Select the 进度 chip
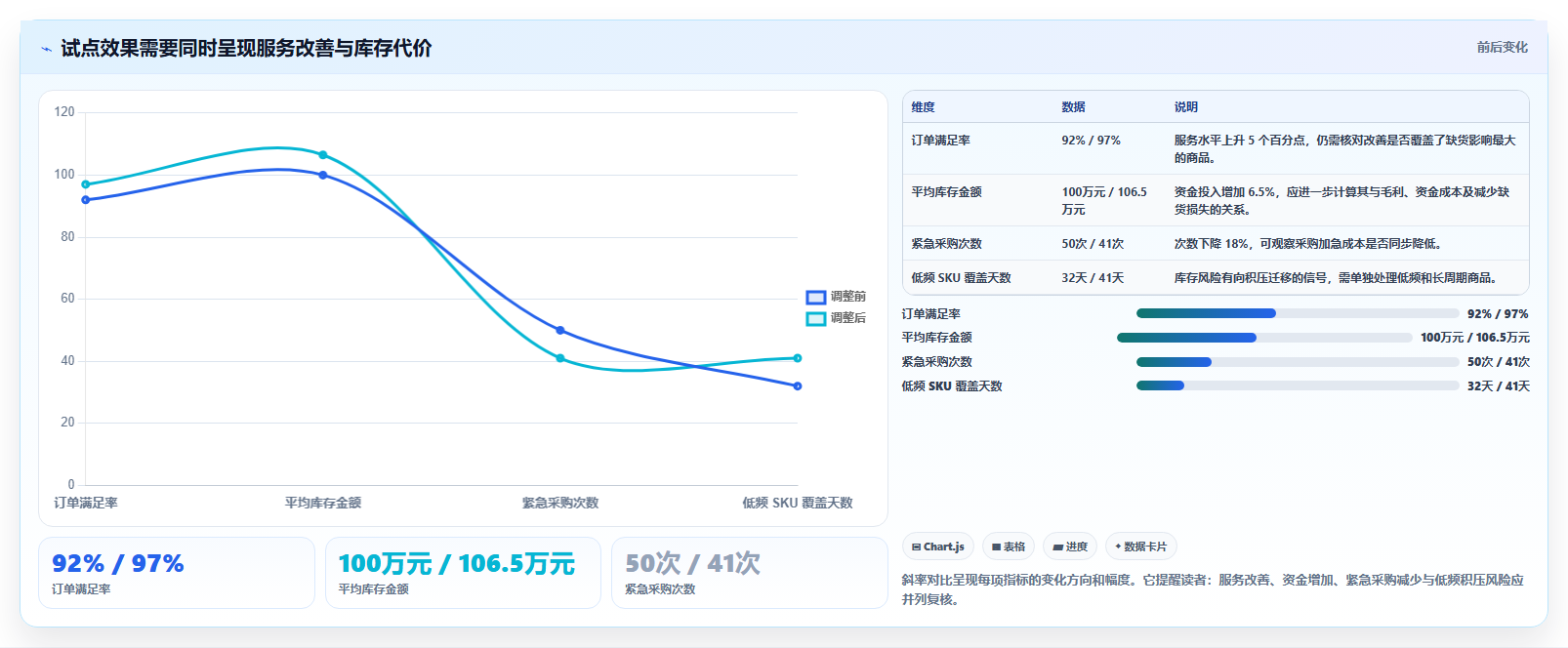 [1070, 547]
